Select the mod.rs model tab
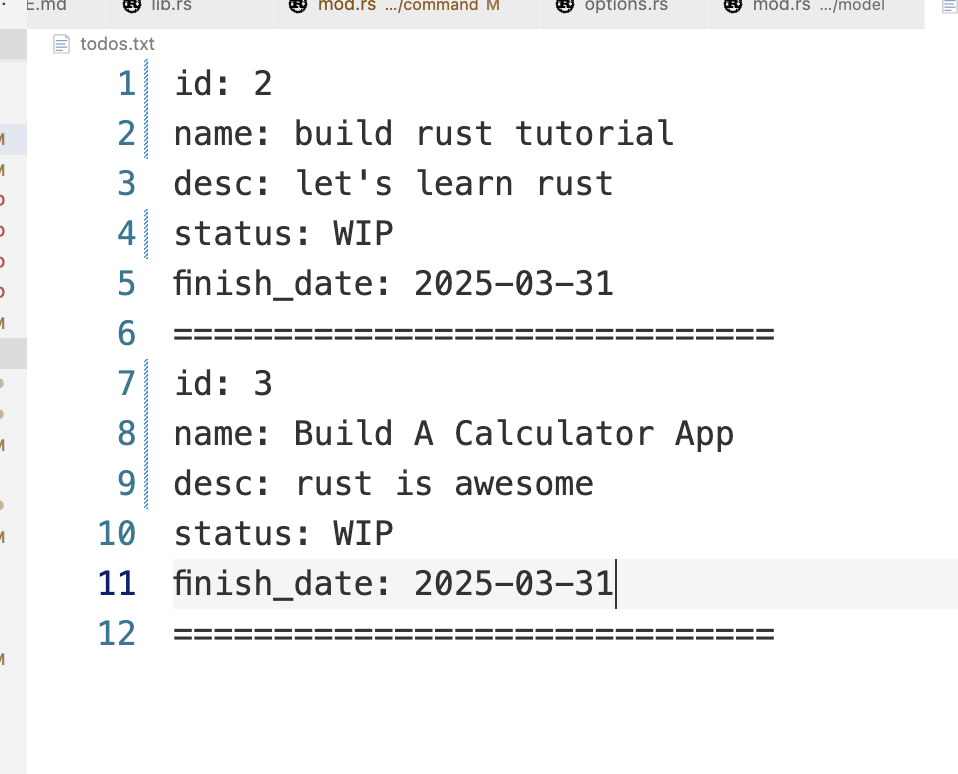 coord(816,9)
